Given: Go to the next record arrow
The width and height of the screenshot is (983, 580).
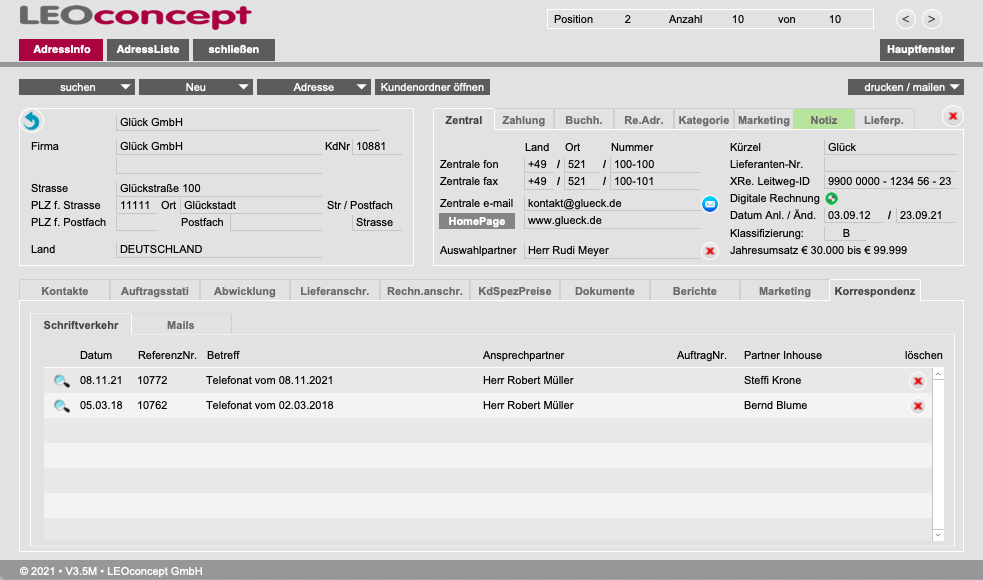Looking at the screenshot, I should pos(931,19).
